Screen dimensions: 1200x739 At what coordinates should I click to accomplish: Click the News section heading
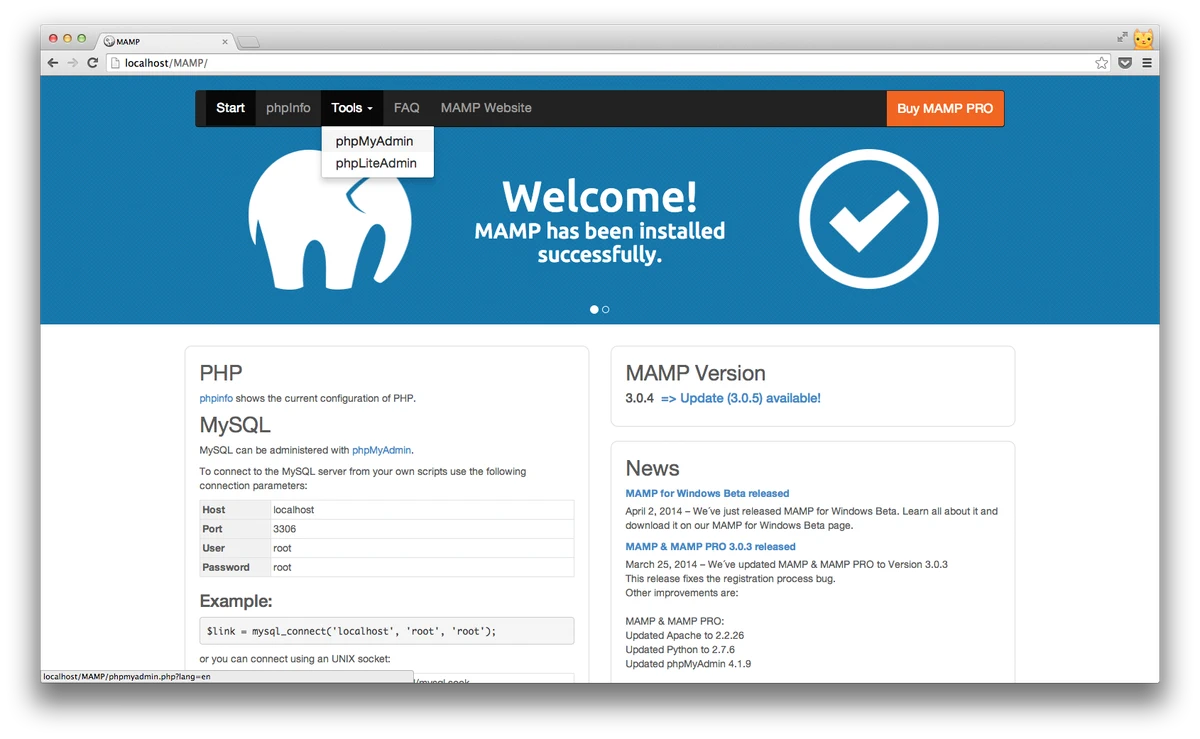[652, 468]
